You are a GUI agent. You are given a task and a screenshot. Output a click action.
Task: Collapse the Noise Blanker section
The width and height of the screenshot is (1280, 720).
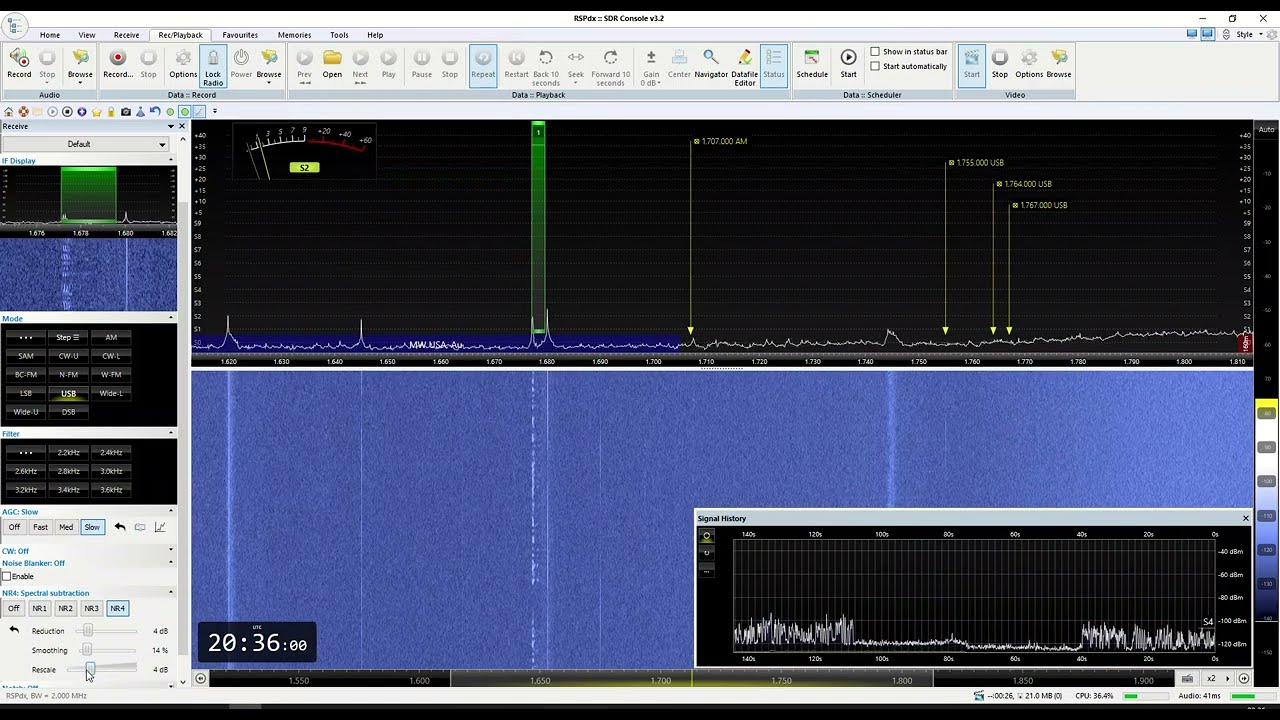tap(170, 563)
